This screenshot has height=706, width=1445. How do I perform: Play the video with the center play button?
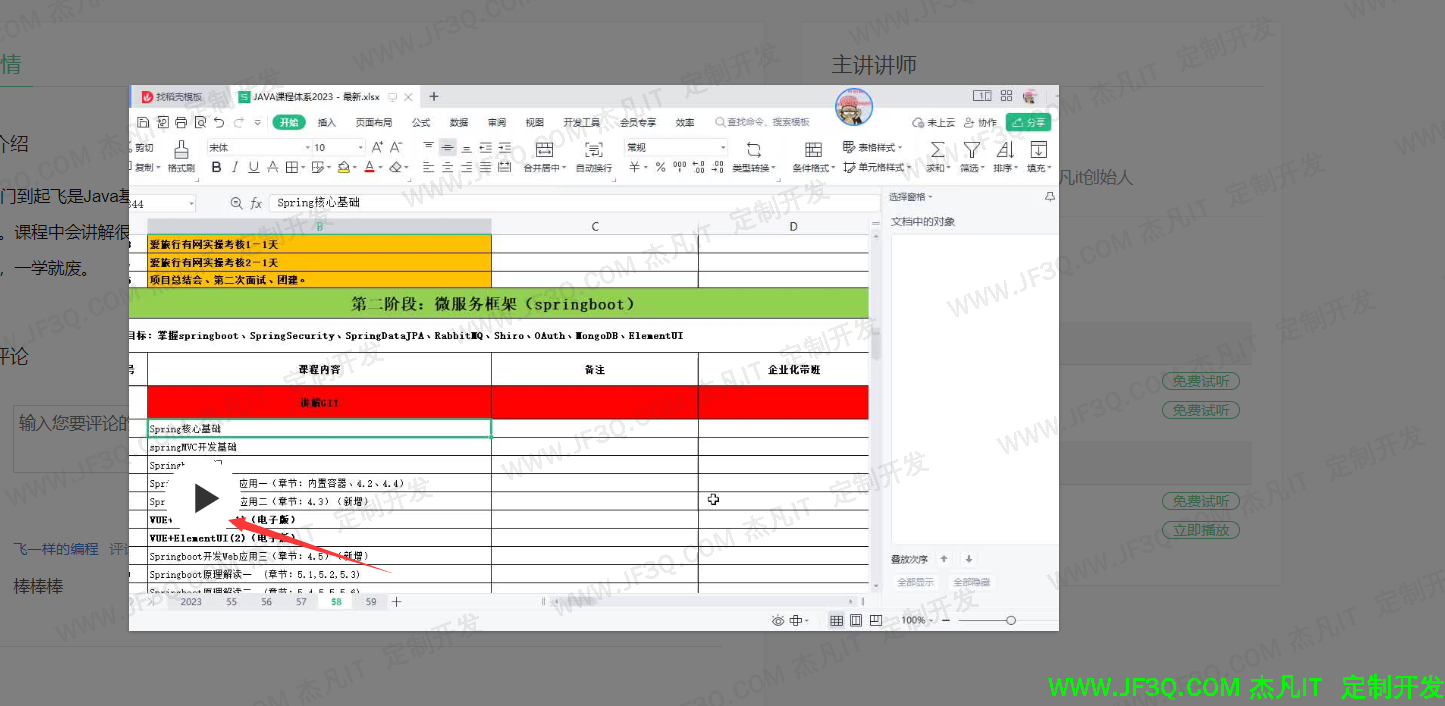pyautogui.click(x=206, y=498)
